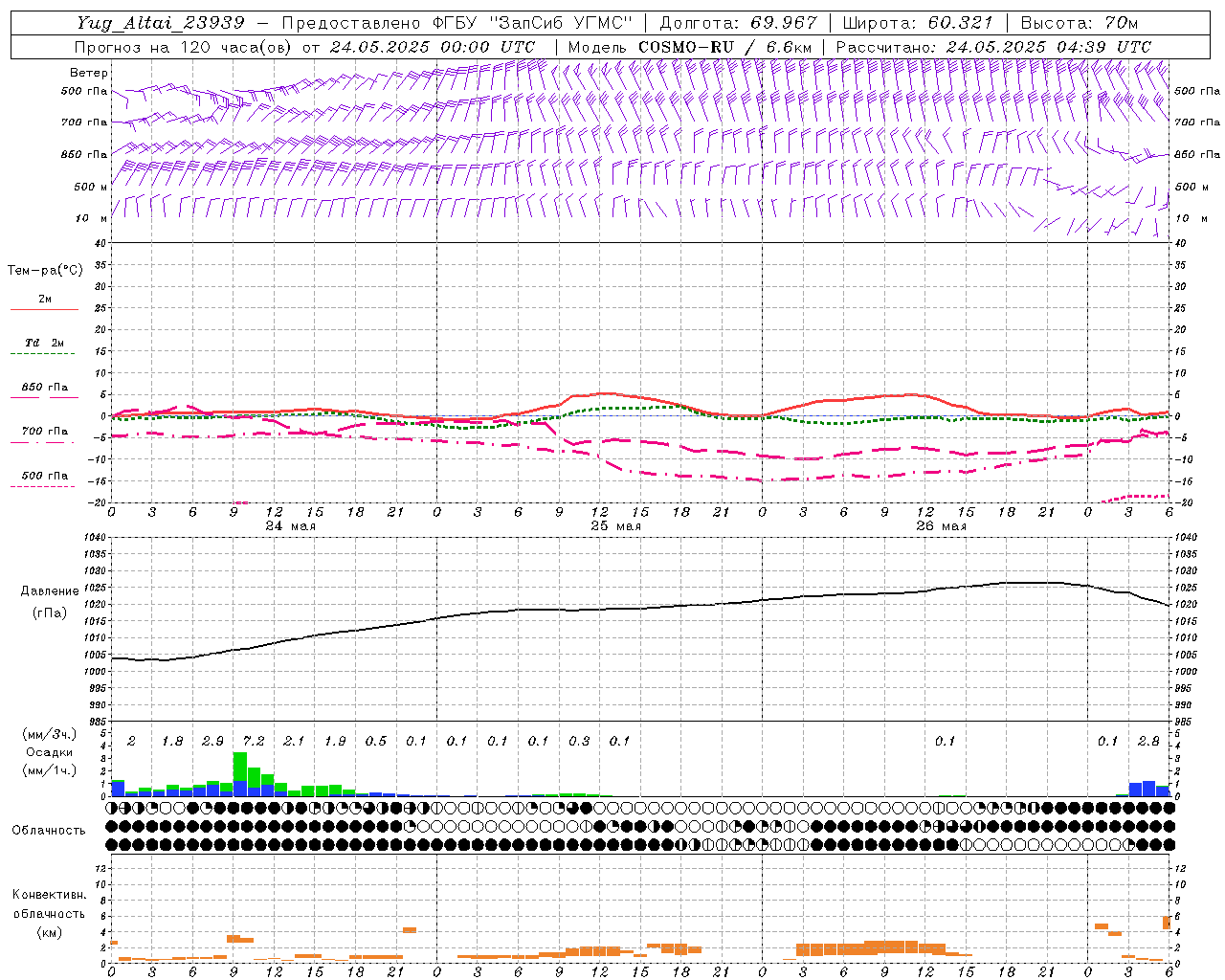Click the 7.2 precipitation total

[254, 742]
